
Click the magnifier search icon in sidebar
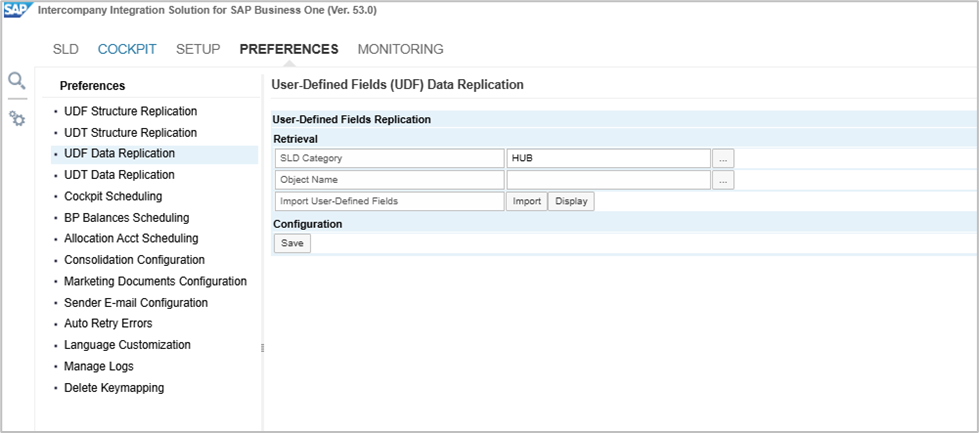pos(17,81)
